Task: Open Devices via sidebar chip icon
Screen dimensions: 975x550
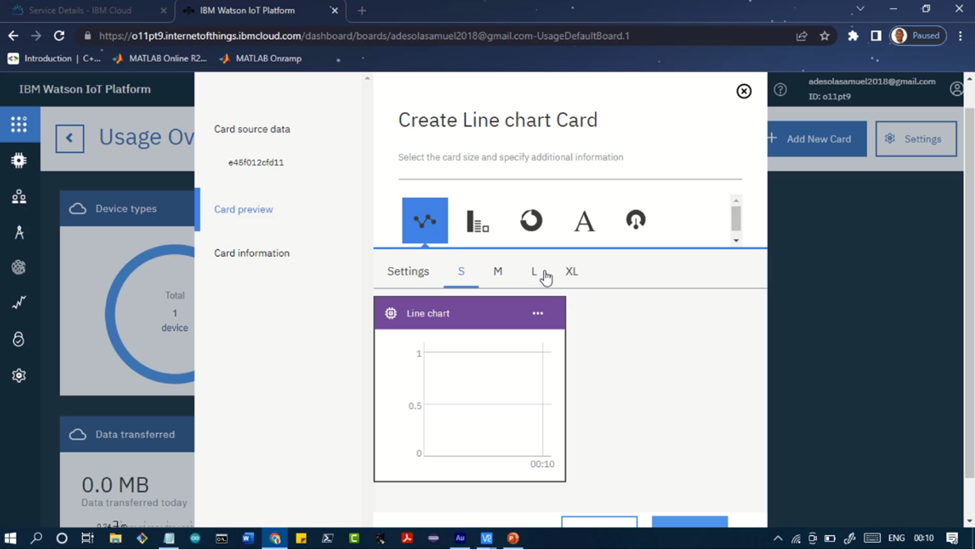Action: point(19,160)
